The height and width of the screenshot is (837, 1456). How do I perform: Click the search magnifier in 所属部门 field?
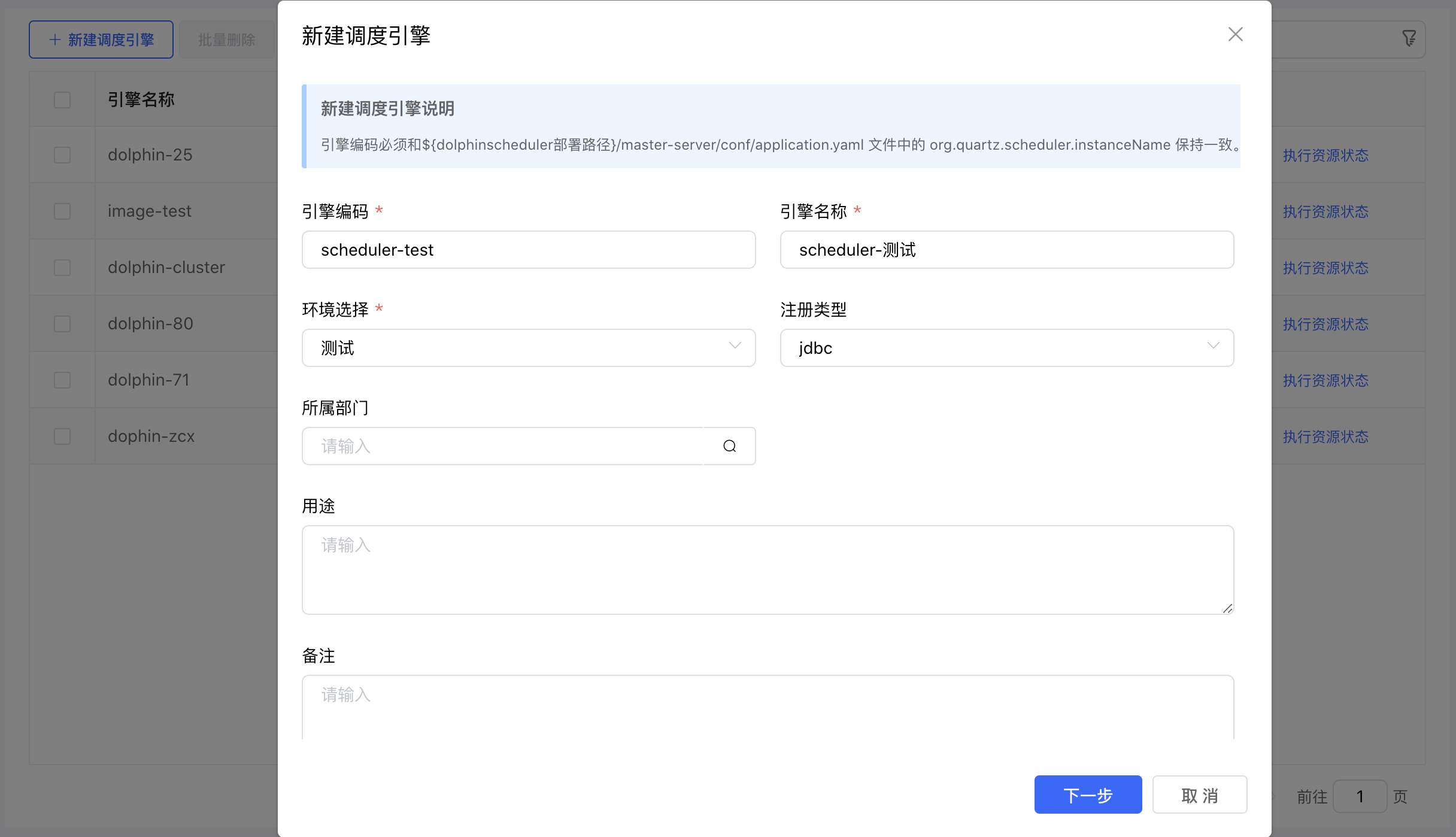pyautogui.click(x=729, y=446)
